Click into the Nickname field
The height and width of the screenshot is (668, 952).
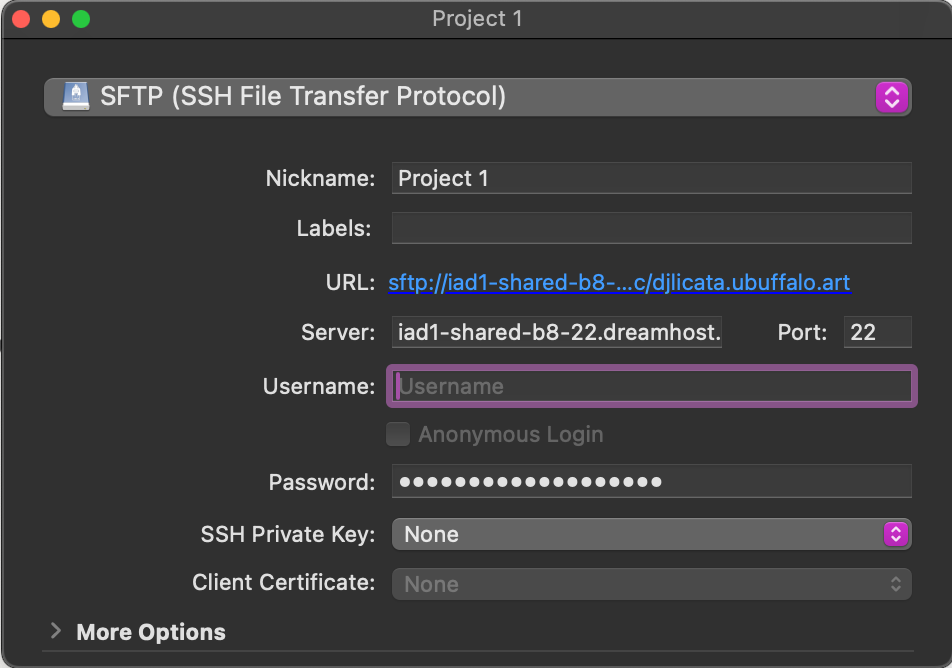[650, 179]
